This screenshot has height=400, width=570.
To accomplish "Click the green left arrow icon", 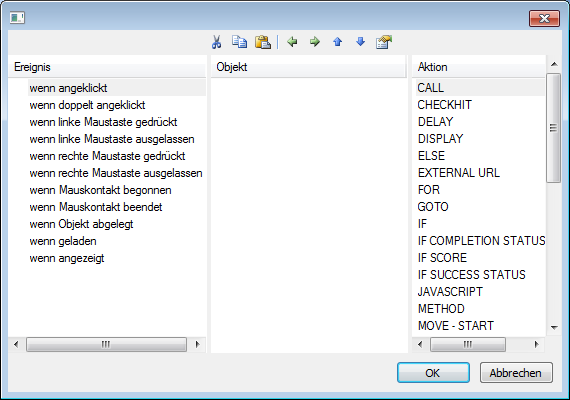I will (292, 42).
